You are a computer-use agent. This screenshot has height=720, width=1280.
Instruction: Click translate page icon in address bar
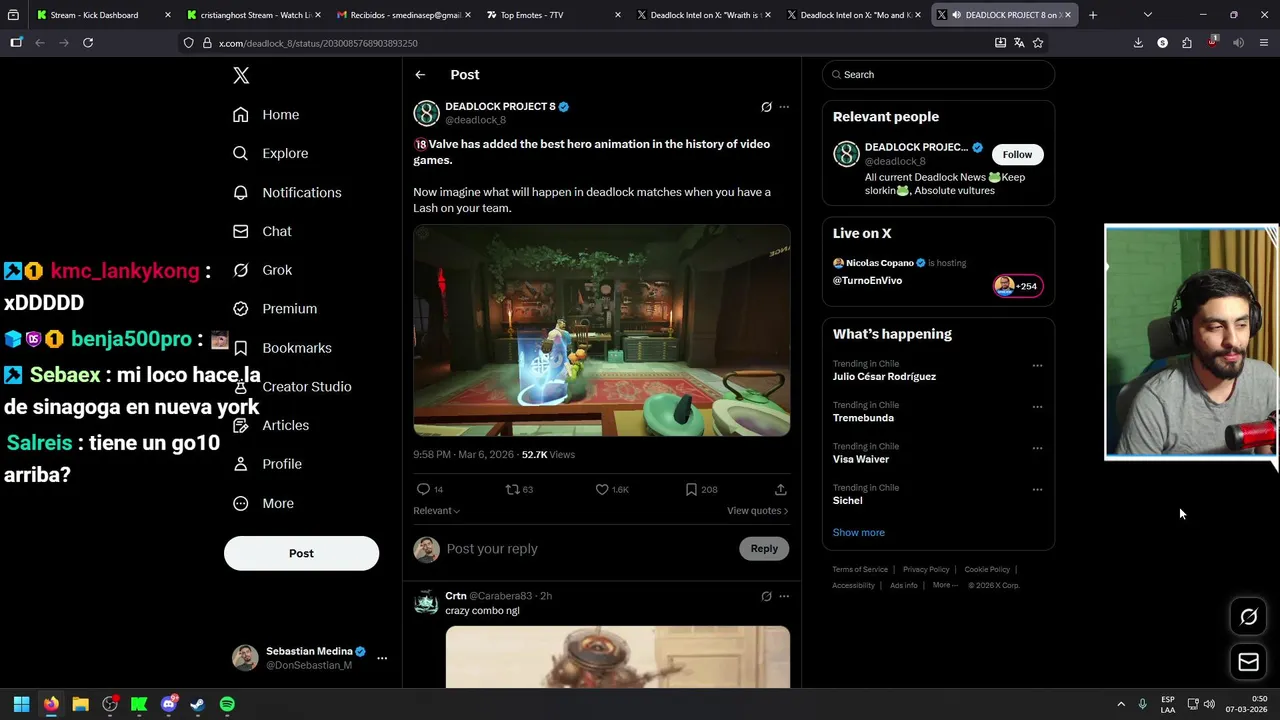click(1019, 43)
